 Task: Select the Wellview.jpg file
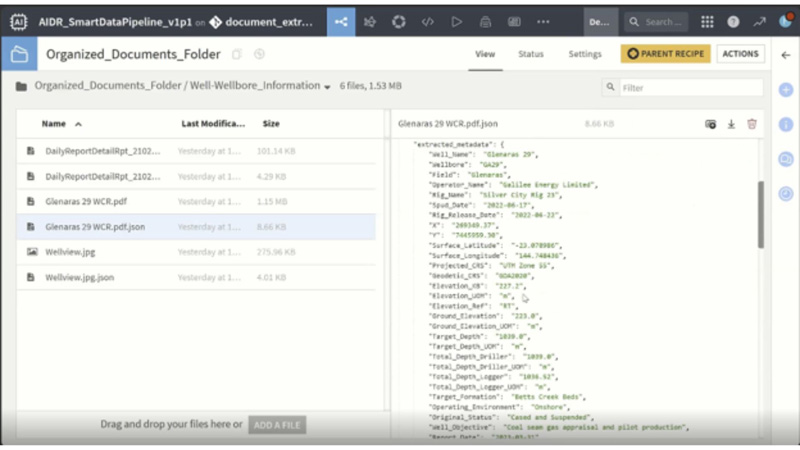(196, 252)
